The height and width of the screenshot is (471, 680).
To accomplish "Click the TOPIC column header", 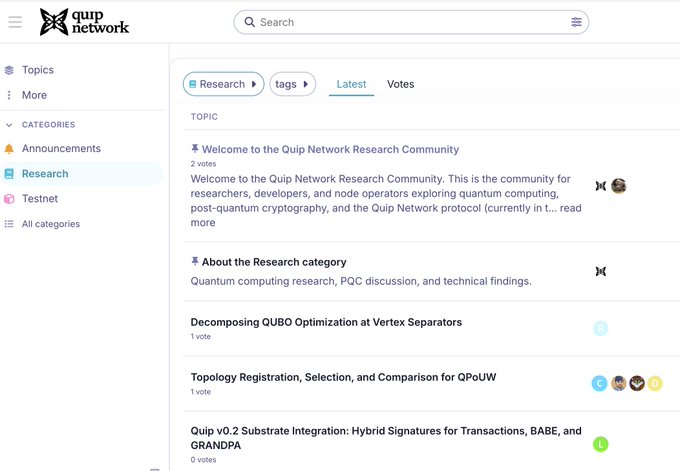I will [204, 117].
